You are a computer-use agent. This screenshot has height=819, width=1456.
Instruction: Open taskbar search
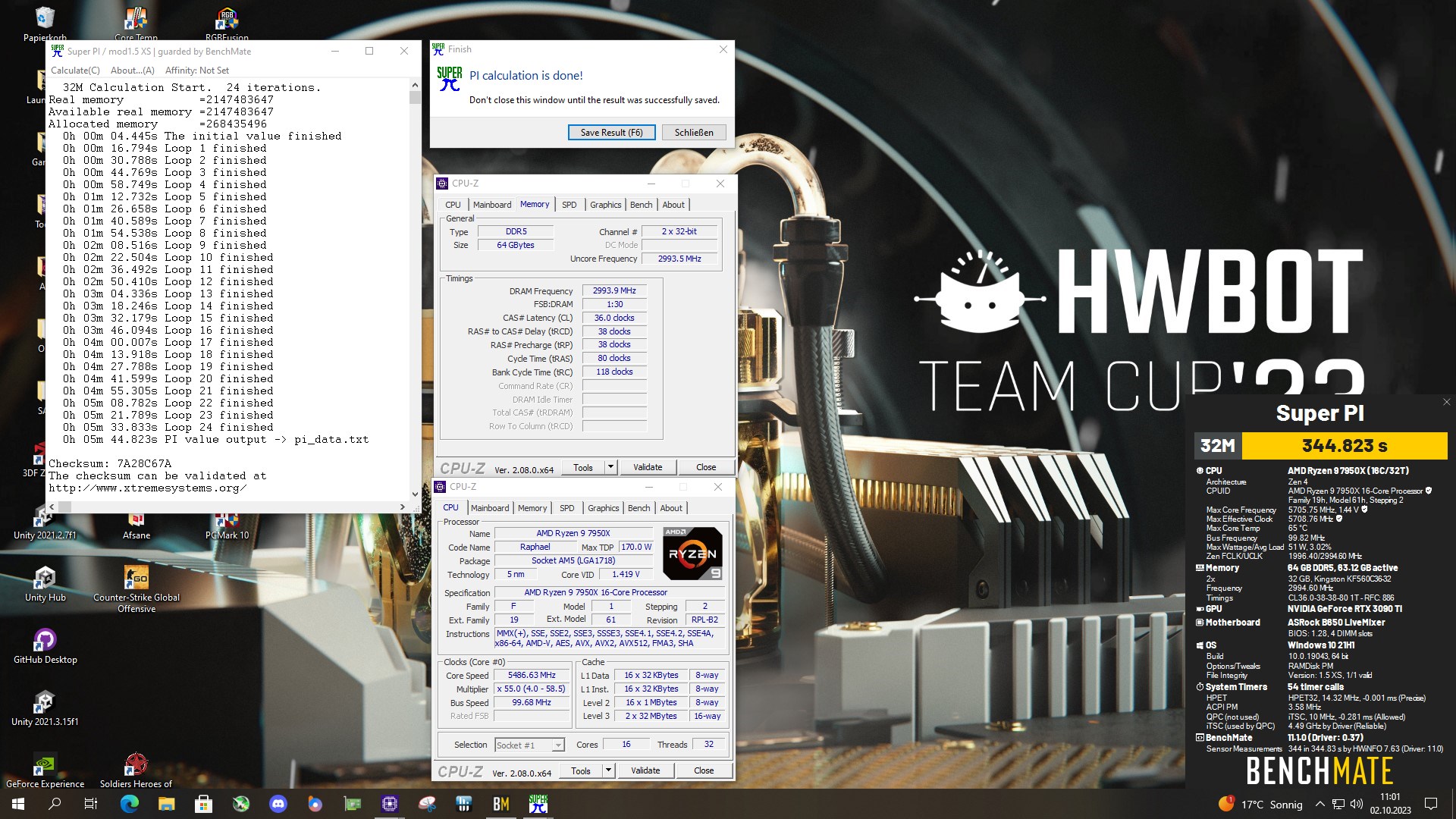[x=55, y=804]
